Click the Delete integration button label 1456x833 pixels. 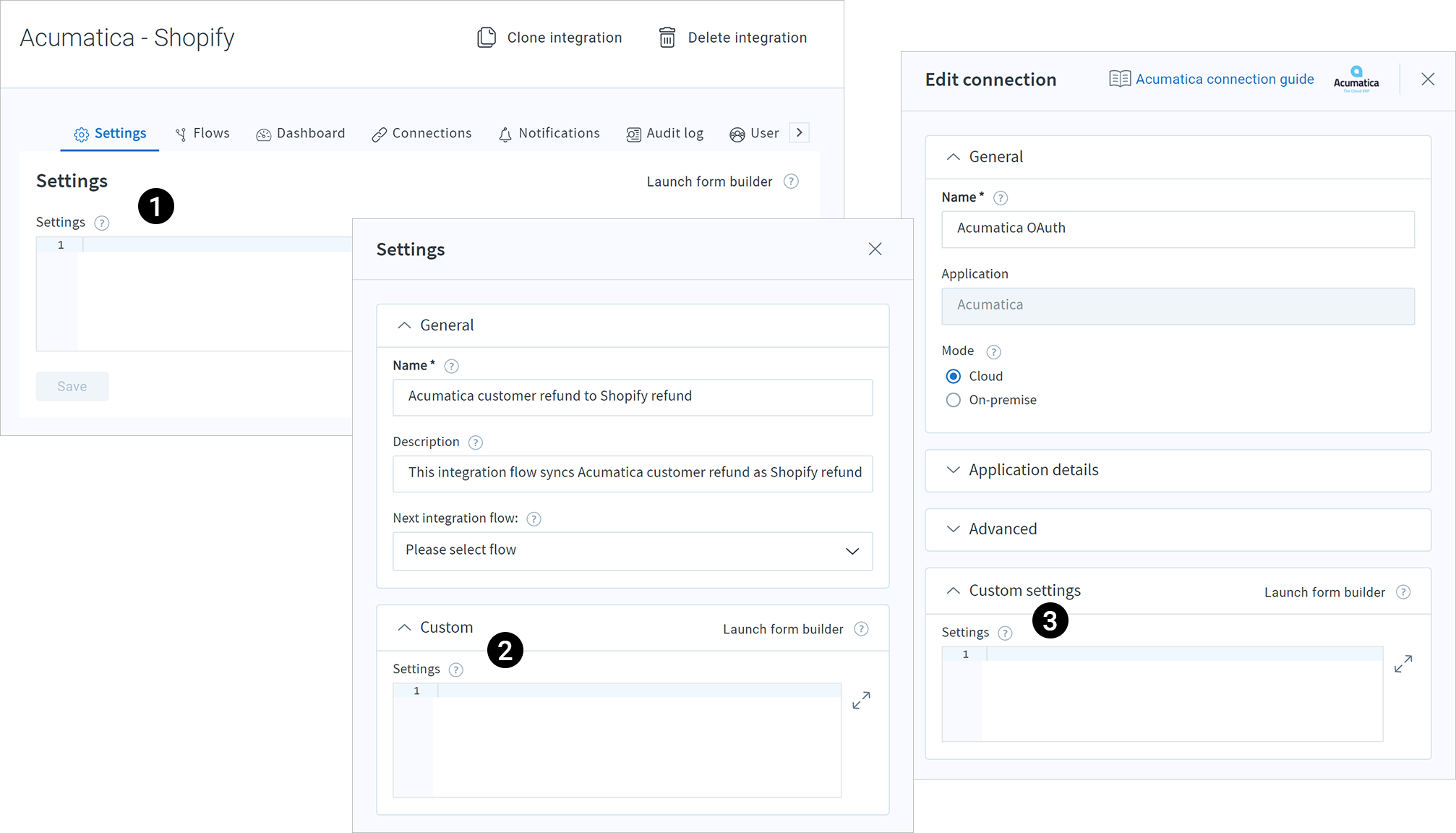748,38
